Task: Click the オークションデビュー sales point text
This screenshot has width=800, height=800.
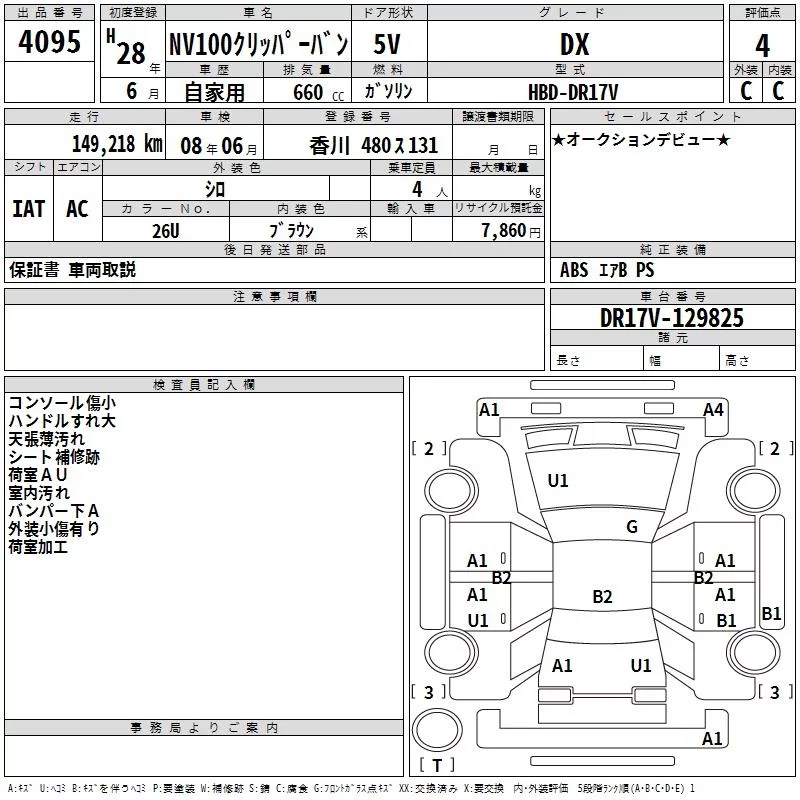Action: tap(641, 140)
